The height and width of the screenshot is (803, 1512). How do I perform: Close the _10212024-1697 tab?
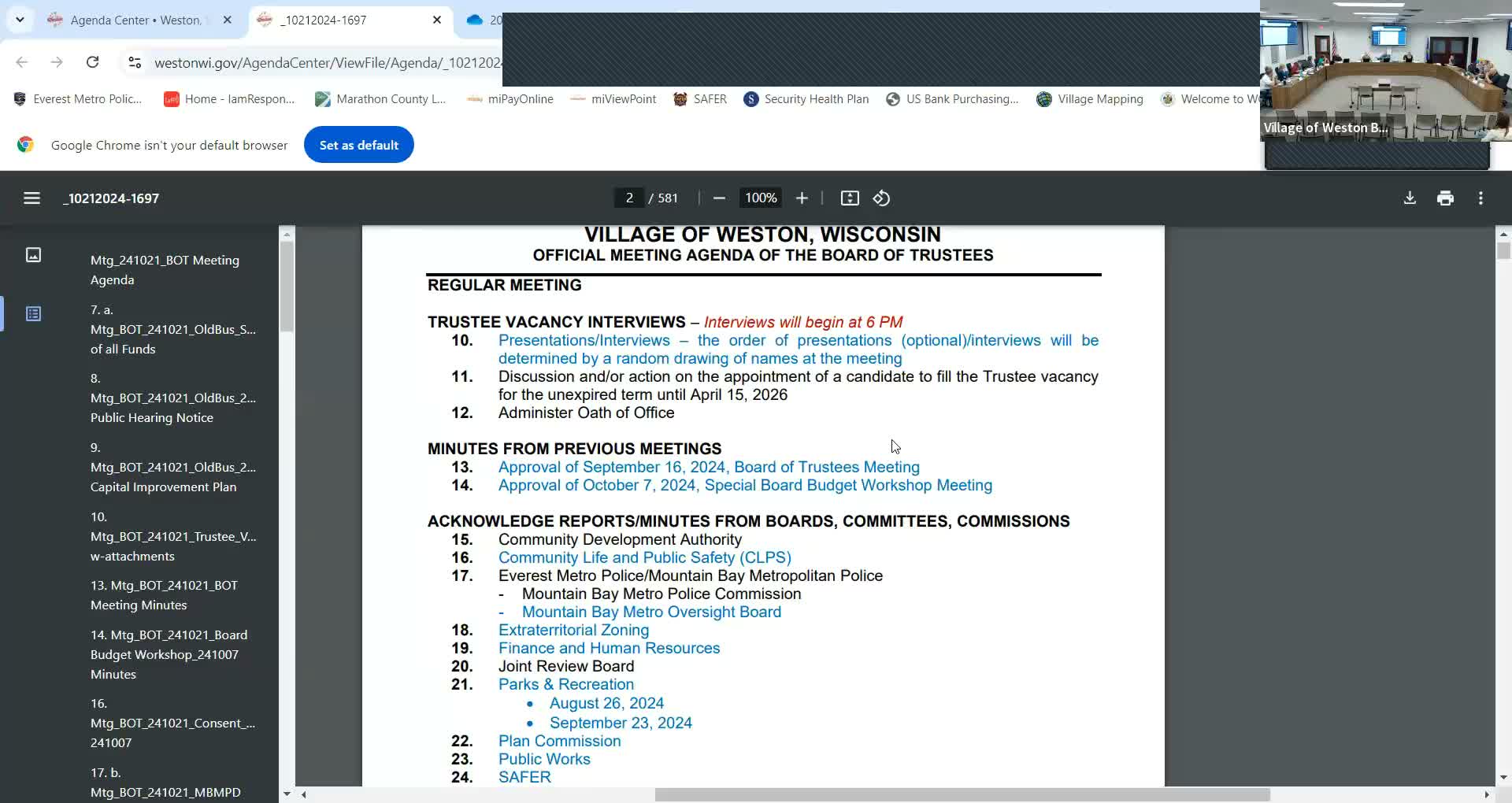437,20
